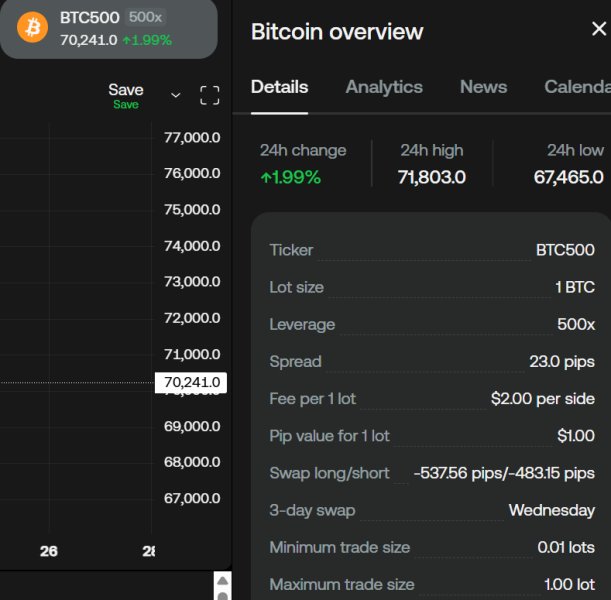Open the Calendar tab
The width and height of the screenshot is (611, 600).
click(x=577, y=87)
